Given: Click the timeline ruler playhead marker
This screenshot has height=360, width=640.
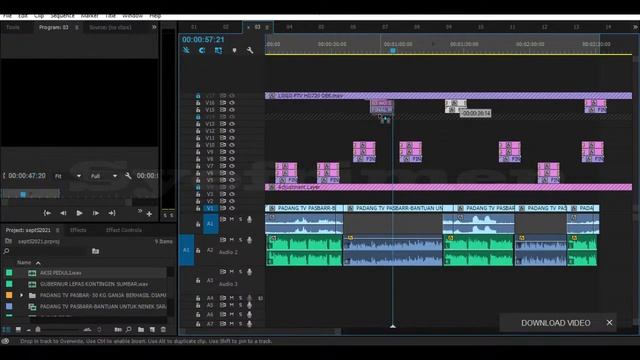Looking at the screenshot, I should 393,51.
